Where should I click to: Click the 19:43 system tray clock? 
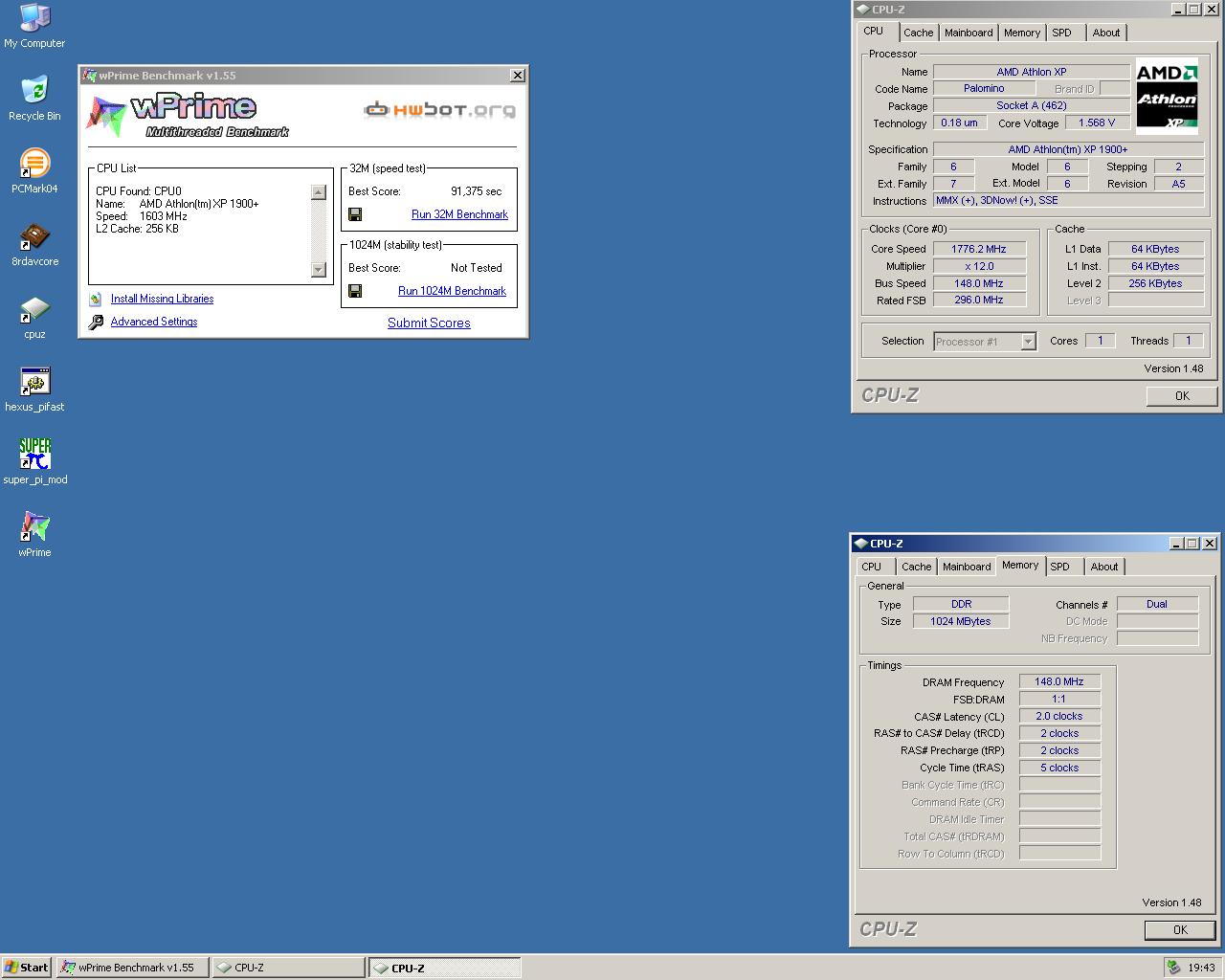pos(1201,968)
